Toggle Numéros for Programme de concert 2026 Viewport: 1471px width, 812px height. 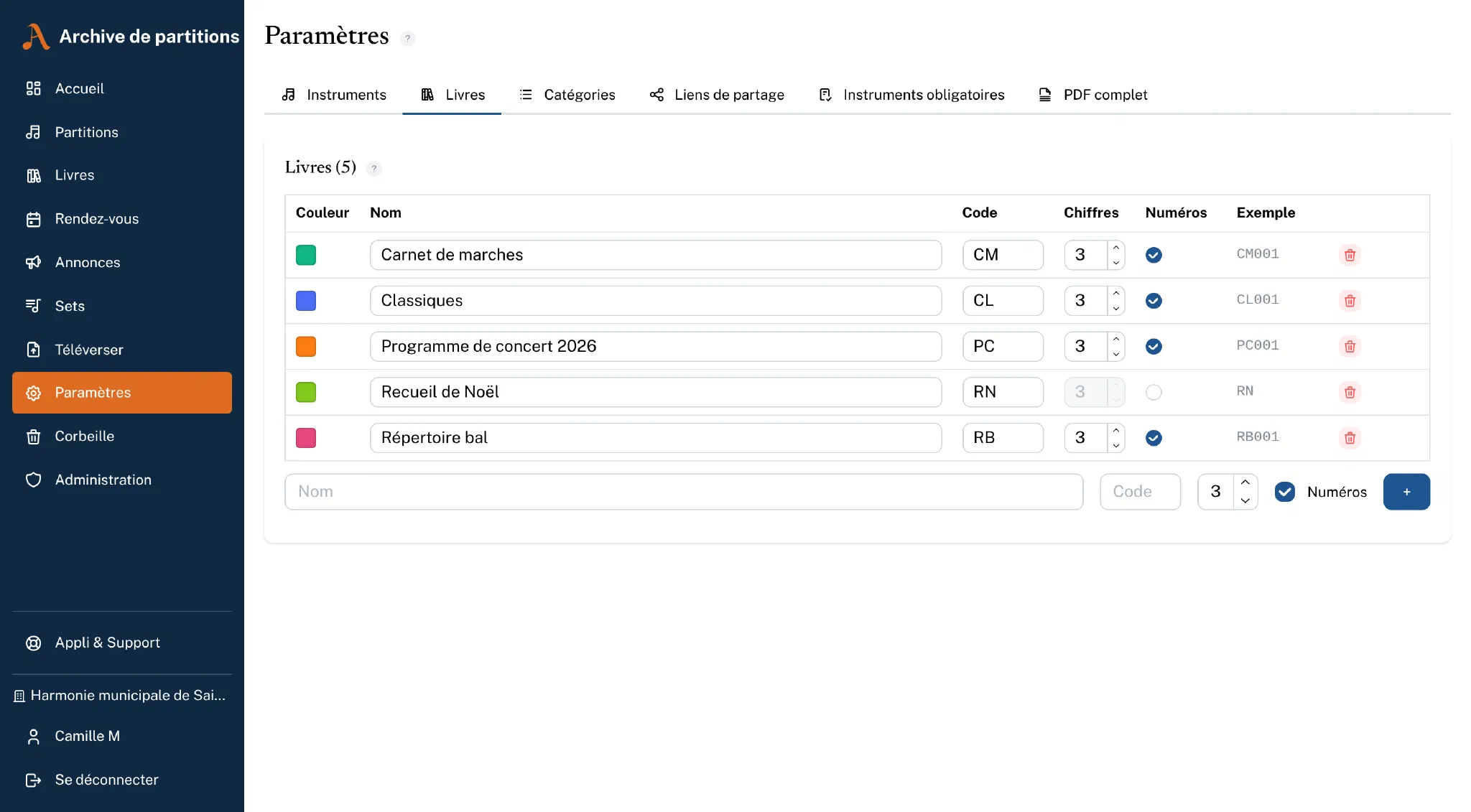click(1154, 346)
